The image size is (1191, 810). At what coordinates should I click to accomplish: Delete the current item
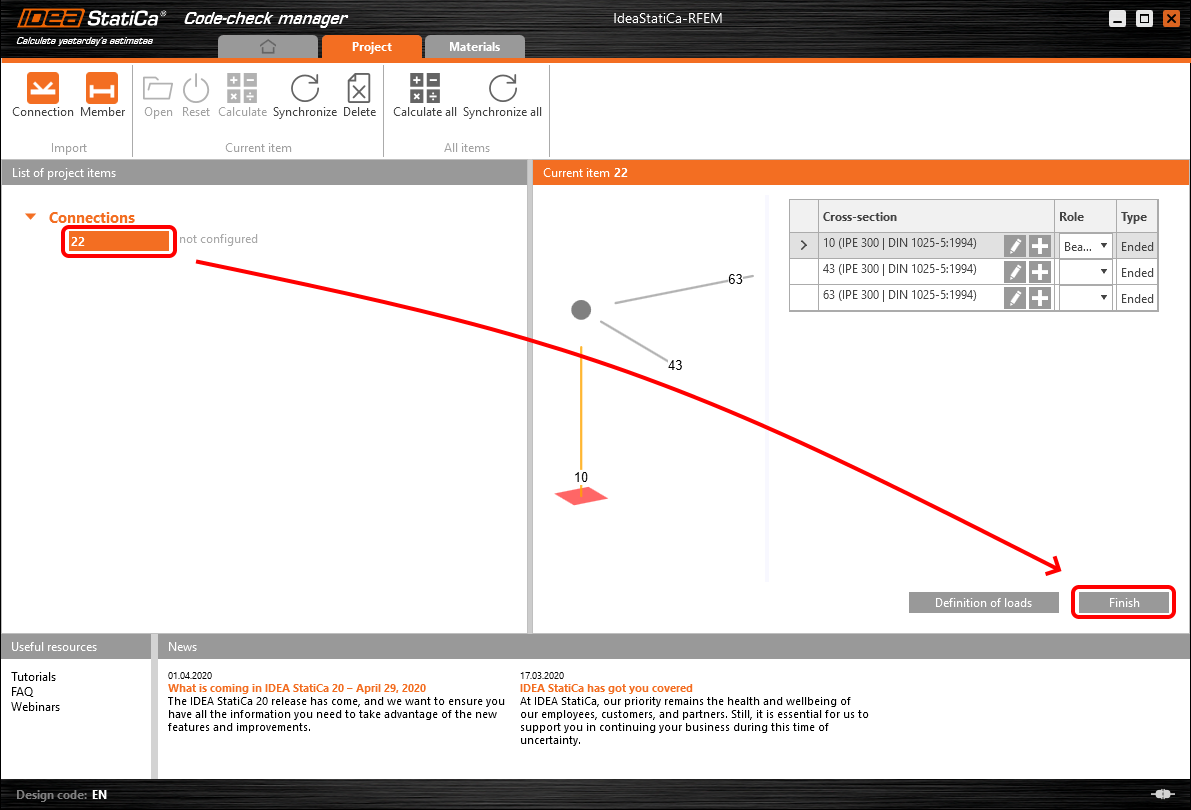tap(359, 95)
